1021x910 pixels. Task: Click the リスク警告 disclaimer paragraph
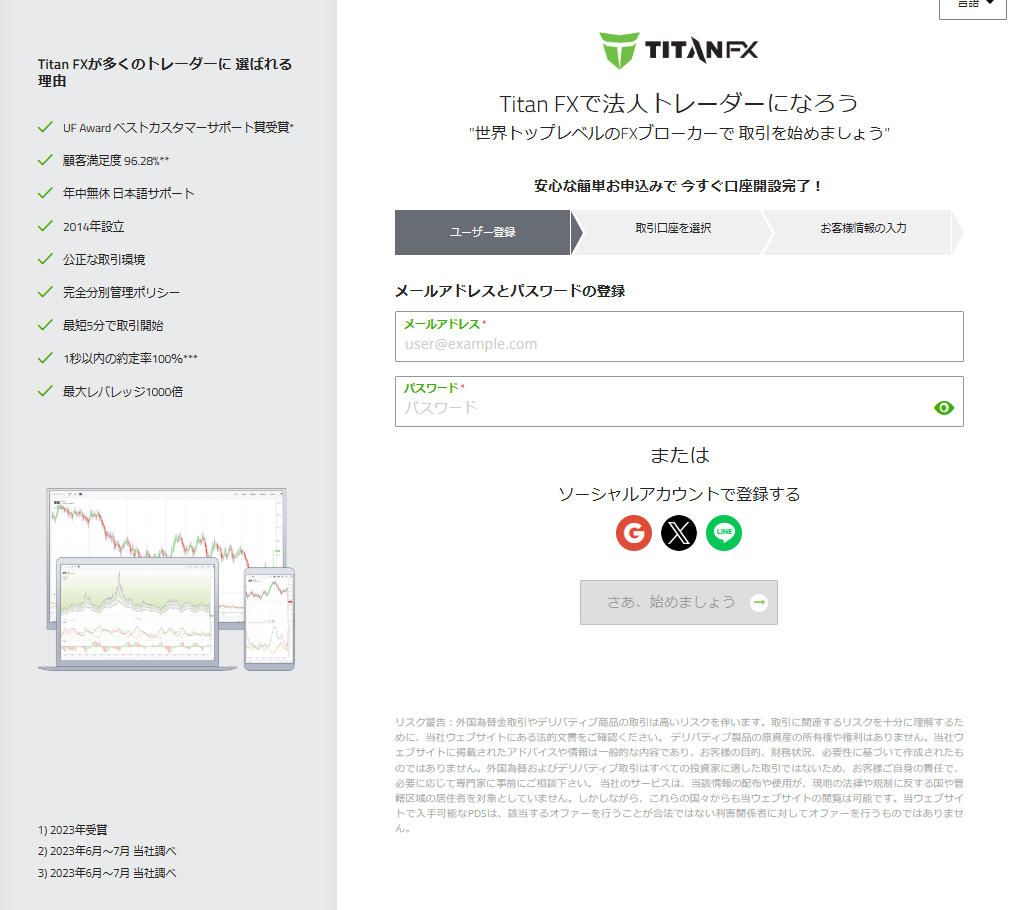coord(679,775)
